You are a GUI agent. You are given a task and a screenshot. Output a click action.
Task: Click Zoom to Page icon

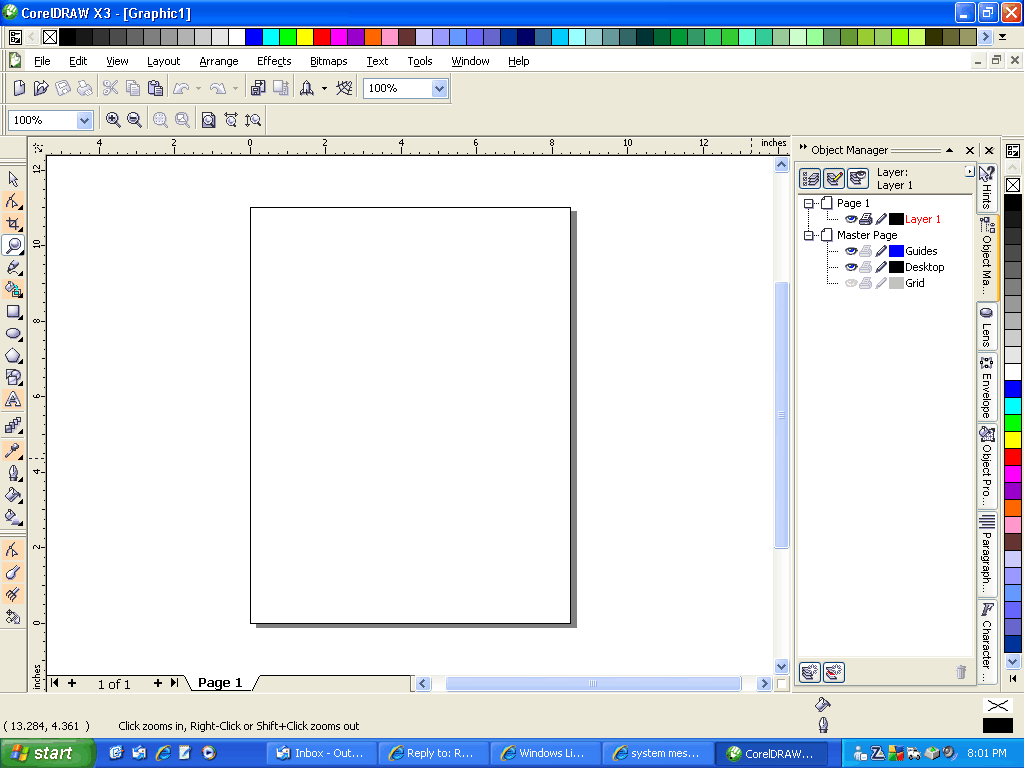coord(208,120)
